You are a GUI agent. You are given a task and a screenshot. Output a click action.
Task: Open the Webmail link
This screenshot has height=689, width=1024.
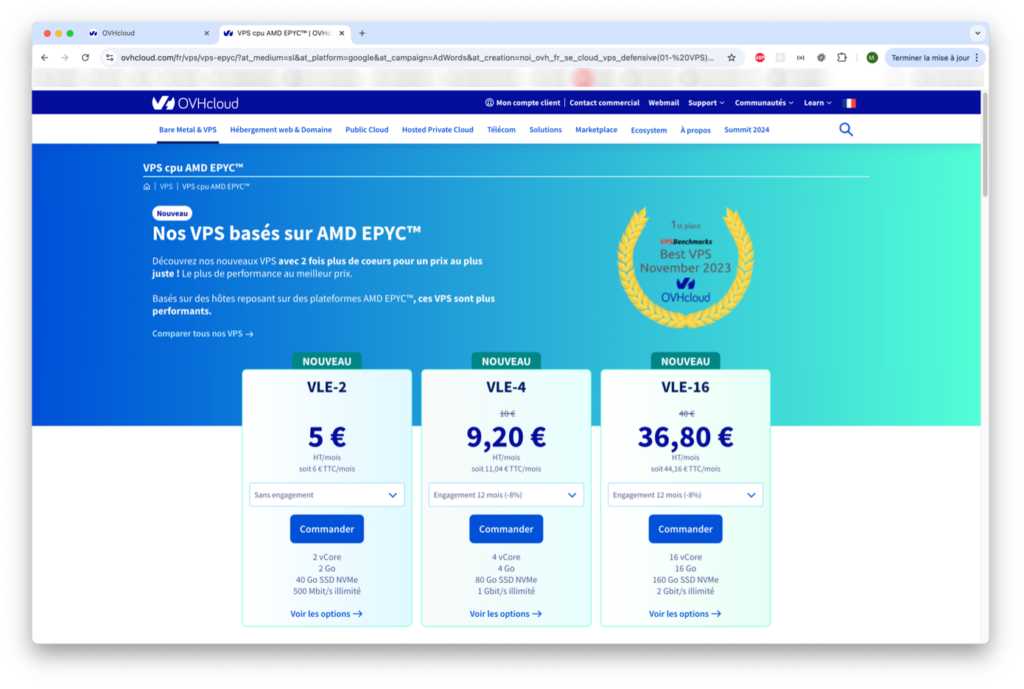(664, 103)
